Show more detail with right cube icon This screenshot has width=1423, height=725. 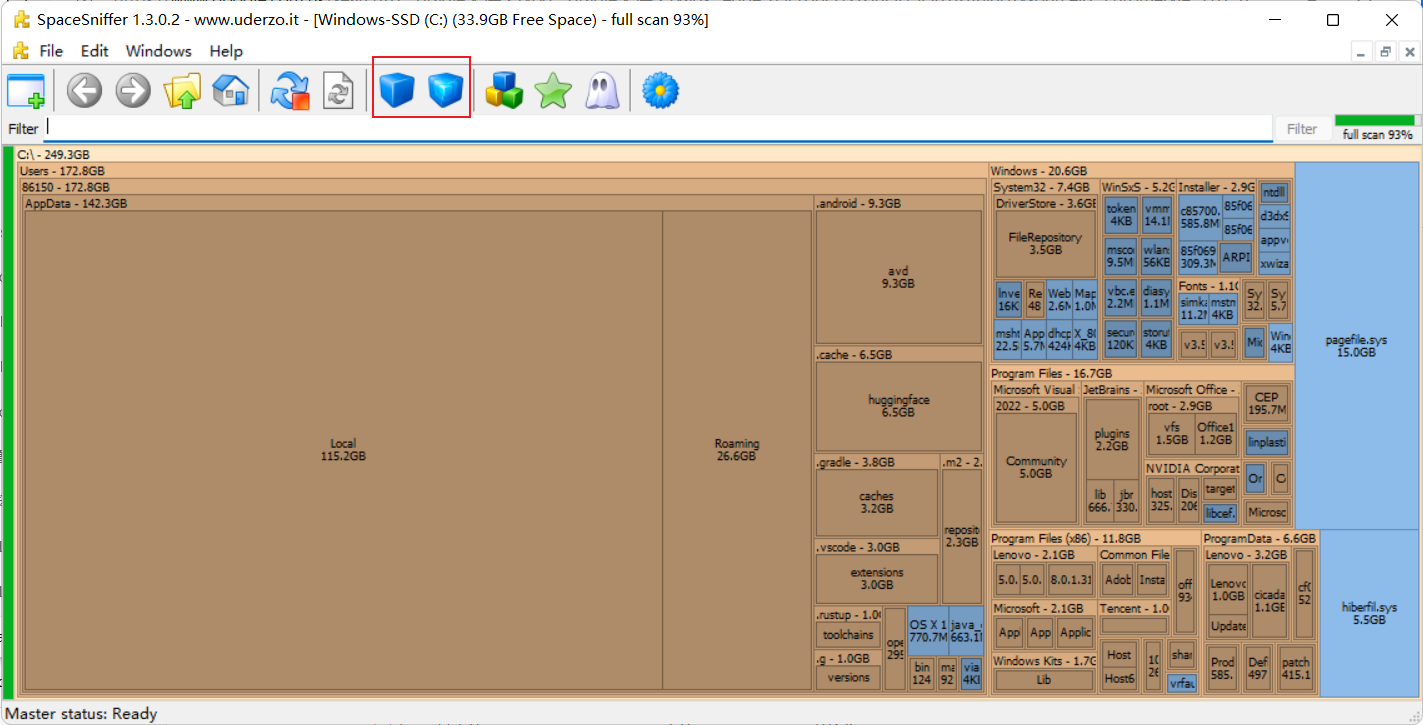point(446,92)
